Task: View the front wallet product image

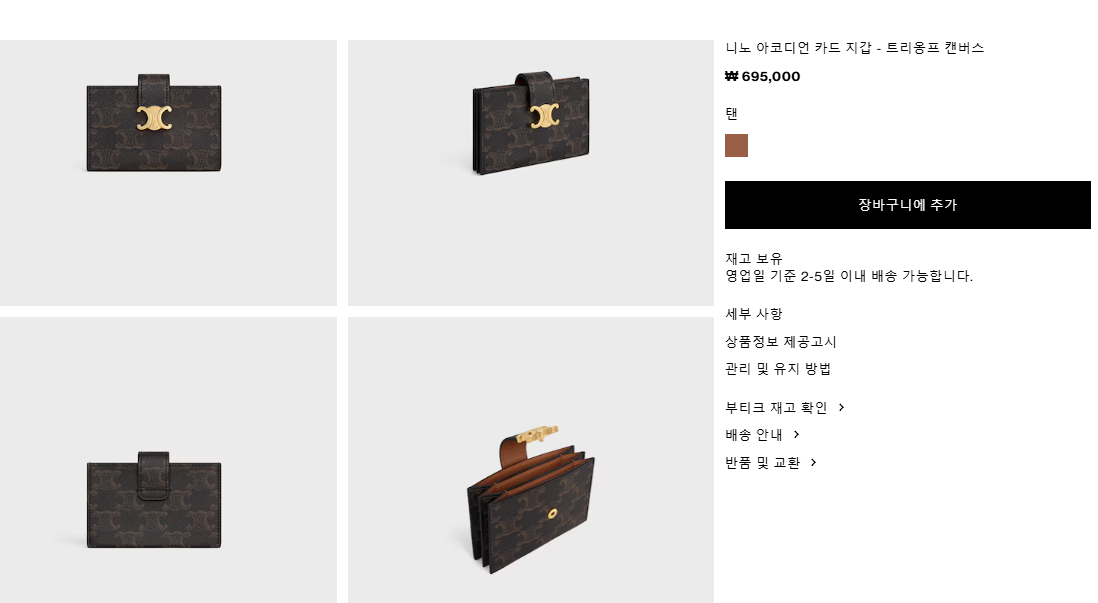Action: (x=168, y=173)
